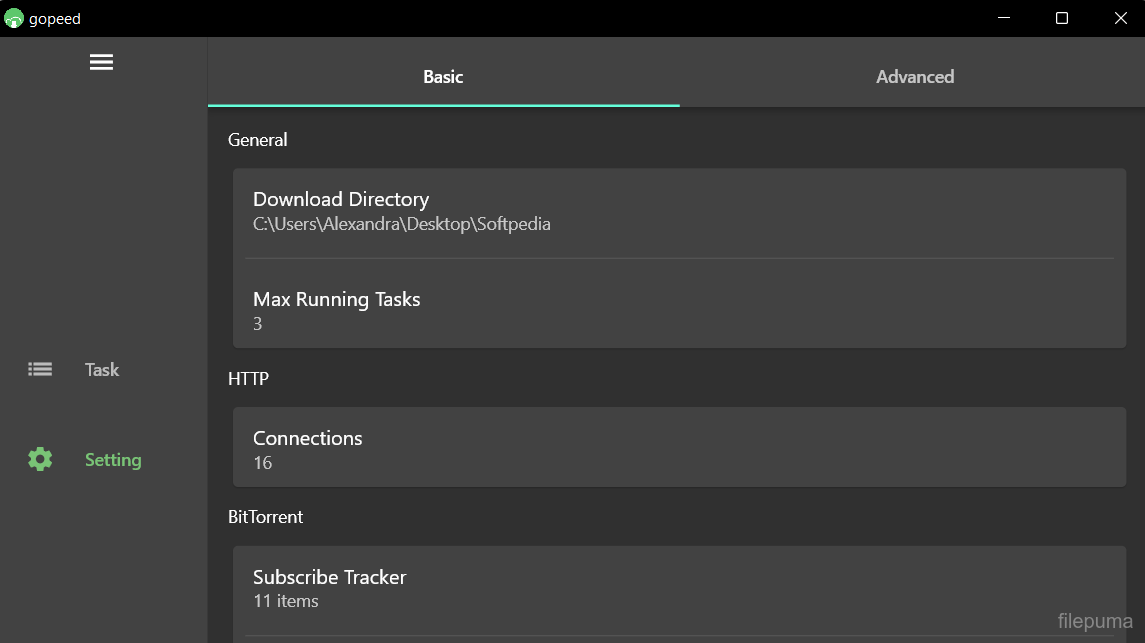Minimize the gopeed window
The image size is (1145, 643).
point(1003,18)
